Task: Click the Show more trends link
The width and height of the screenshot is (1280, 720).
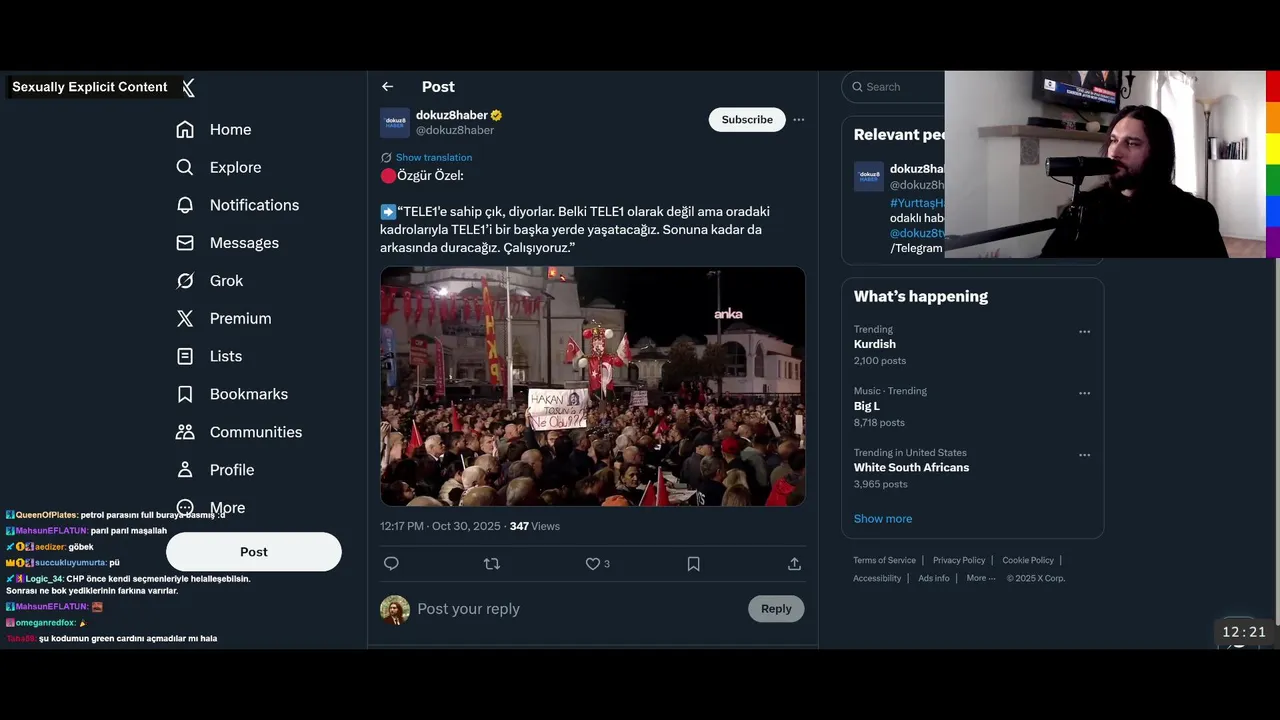Action: click(x=883, y=519)
